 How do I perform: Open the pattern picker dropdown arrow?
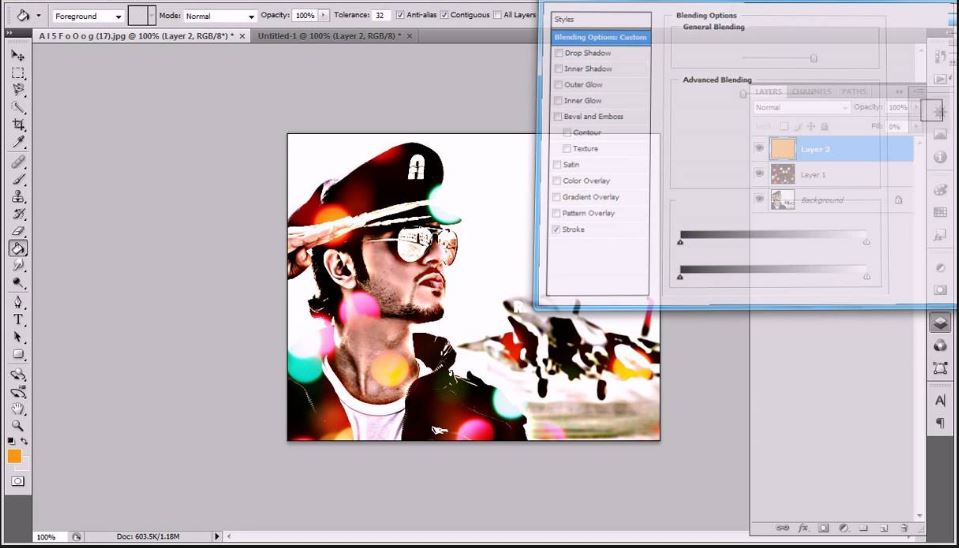[x=152, y=16]
